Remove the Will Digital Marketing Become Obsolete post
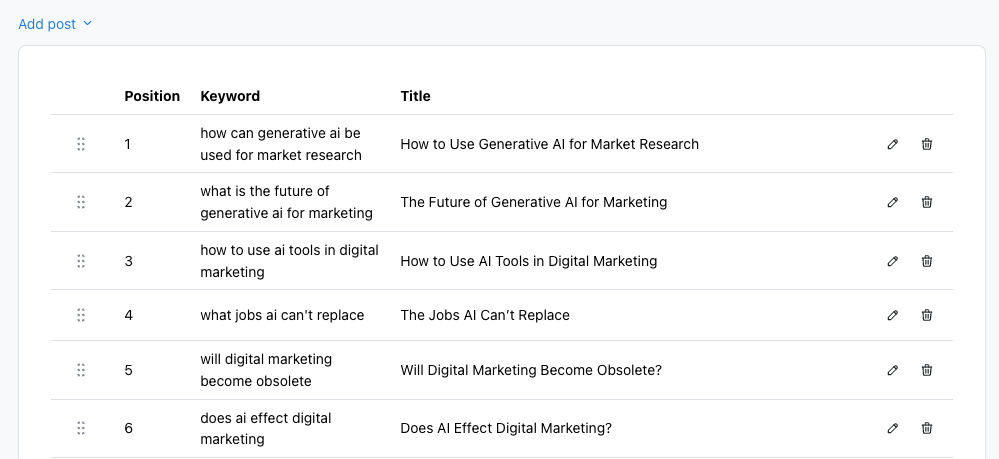Image resolution: width=999 pixels, height=459 pixels. point(927,370)
